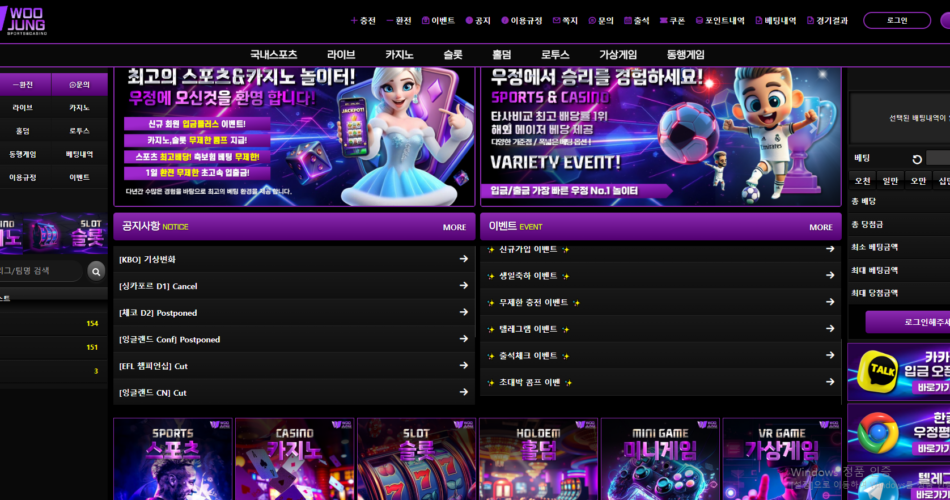
Task: Open 쪽지 messages in the top bar
Action: coord(564,20)
